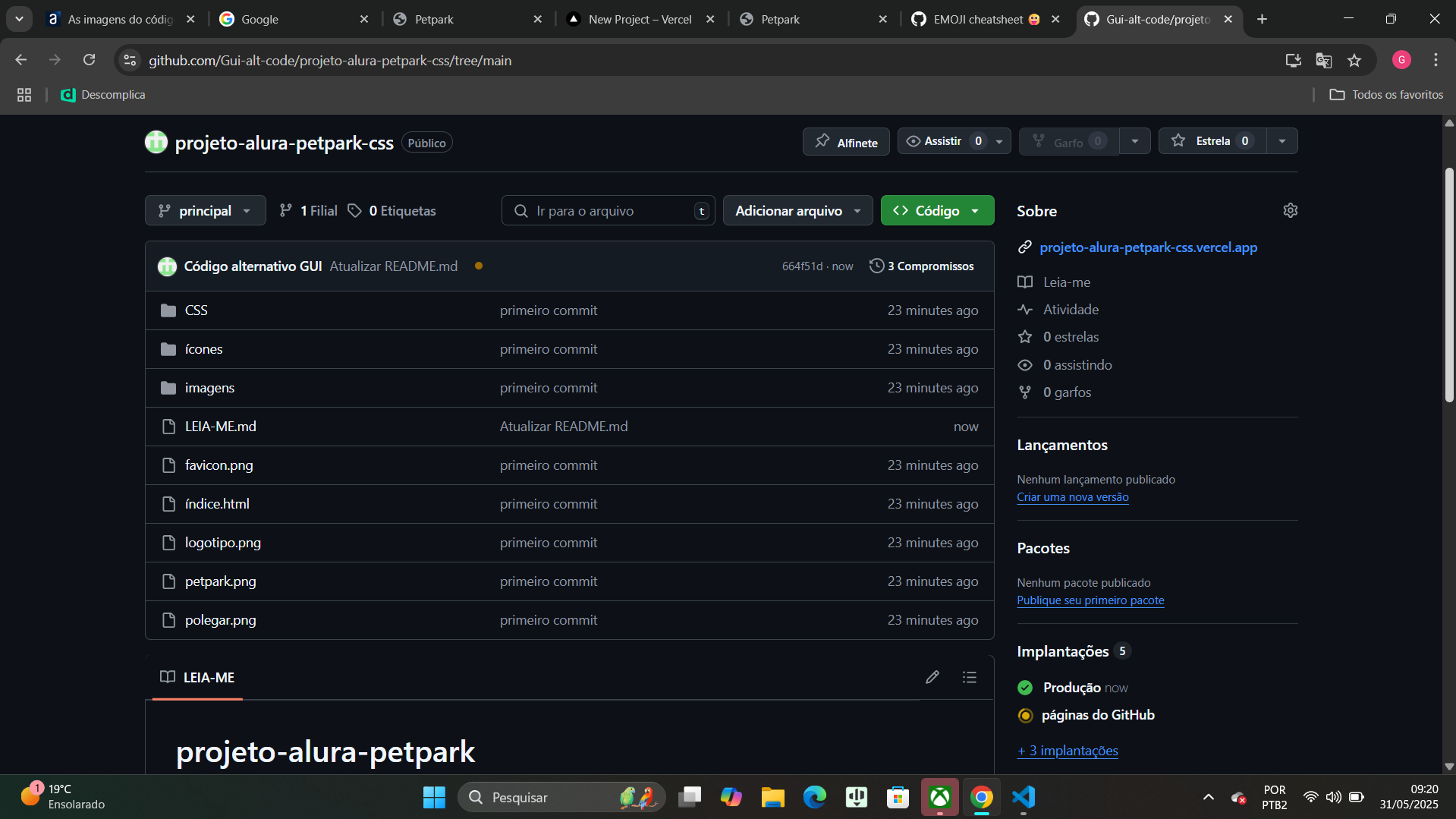
Task: Reload the current page
Action: point(89,60)
